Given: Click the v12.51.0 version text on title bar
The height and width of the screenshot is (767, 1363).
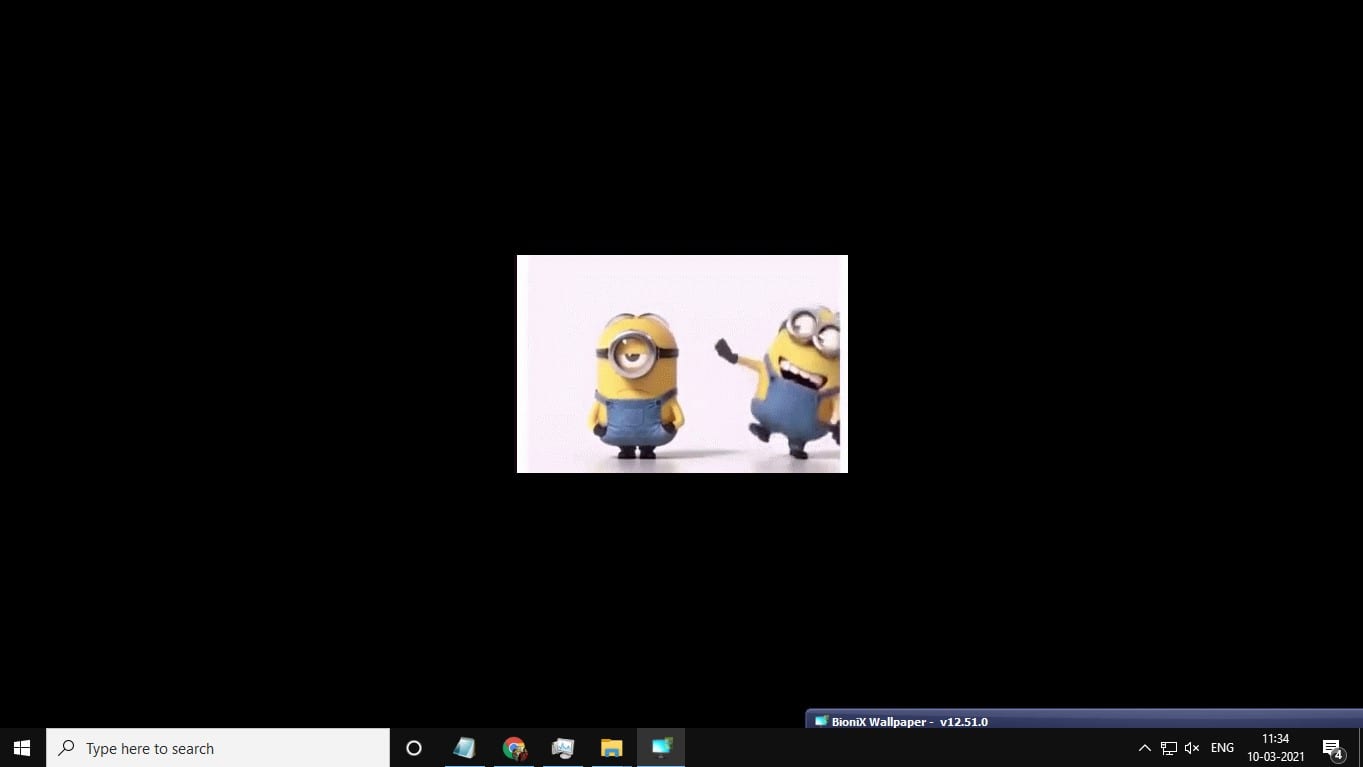Looking at the screenshot, I should [x=963, y=721].
